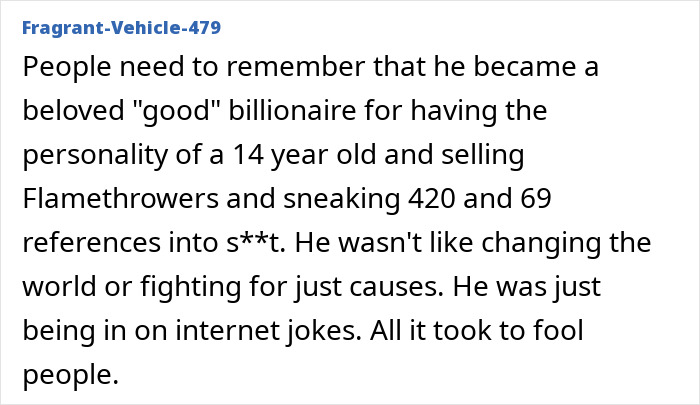
Task: Click the final word "people." in last line
Action: [x=71, y=375]
